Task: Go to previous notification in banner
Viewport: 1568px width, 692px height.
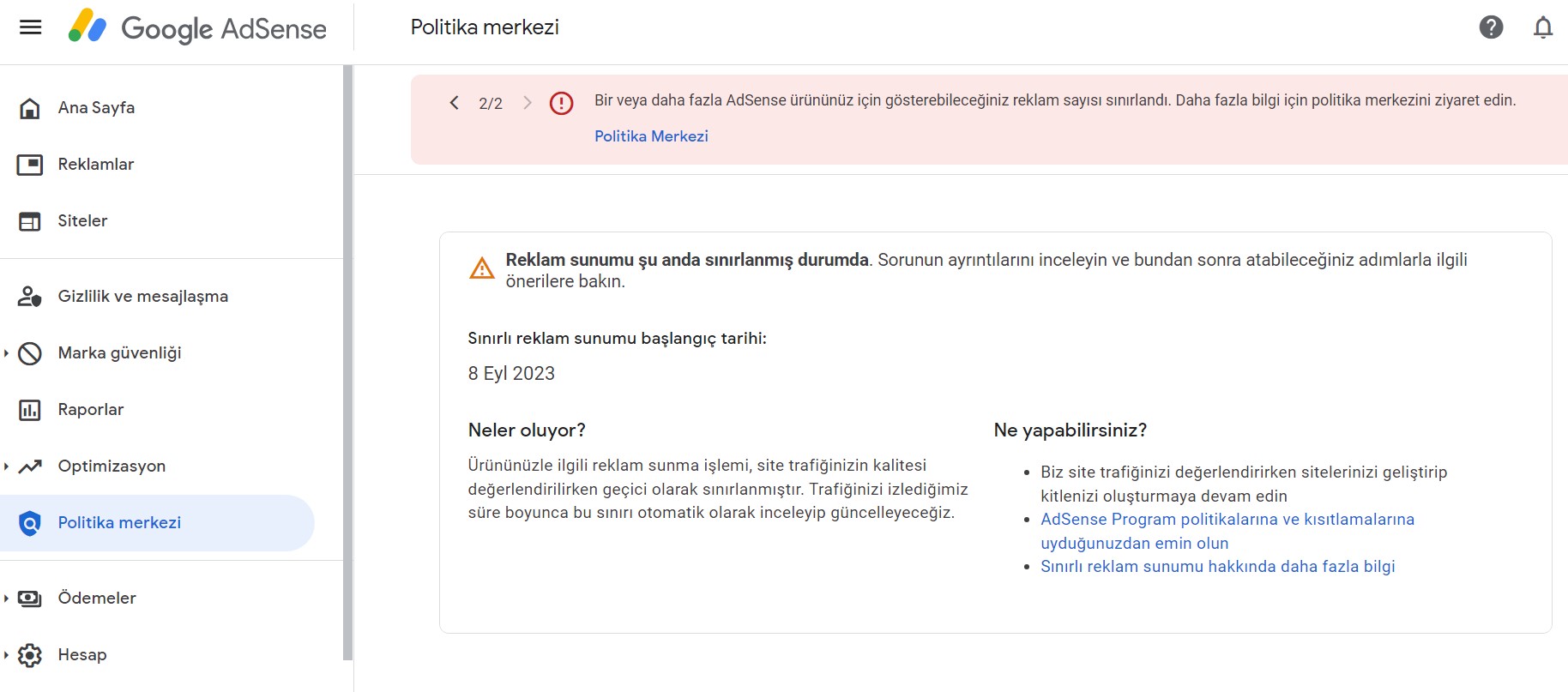Action: [454, 103]
